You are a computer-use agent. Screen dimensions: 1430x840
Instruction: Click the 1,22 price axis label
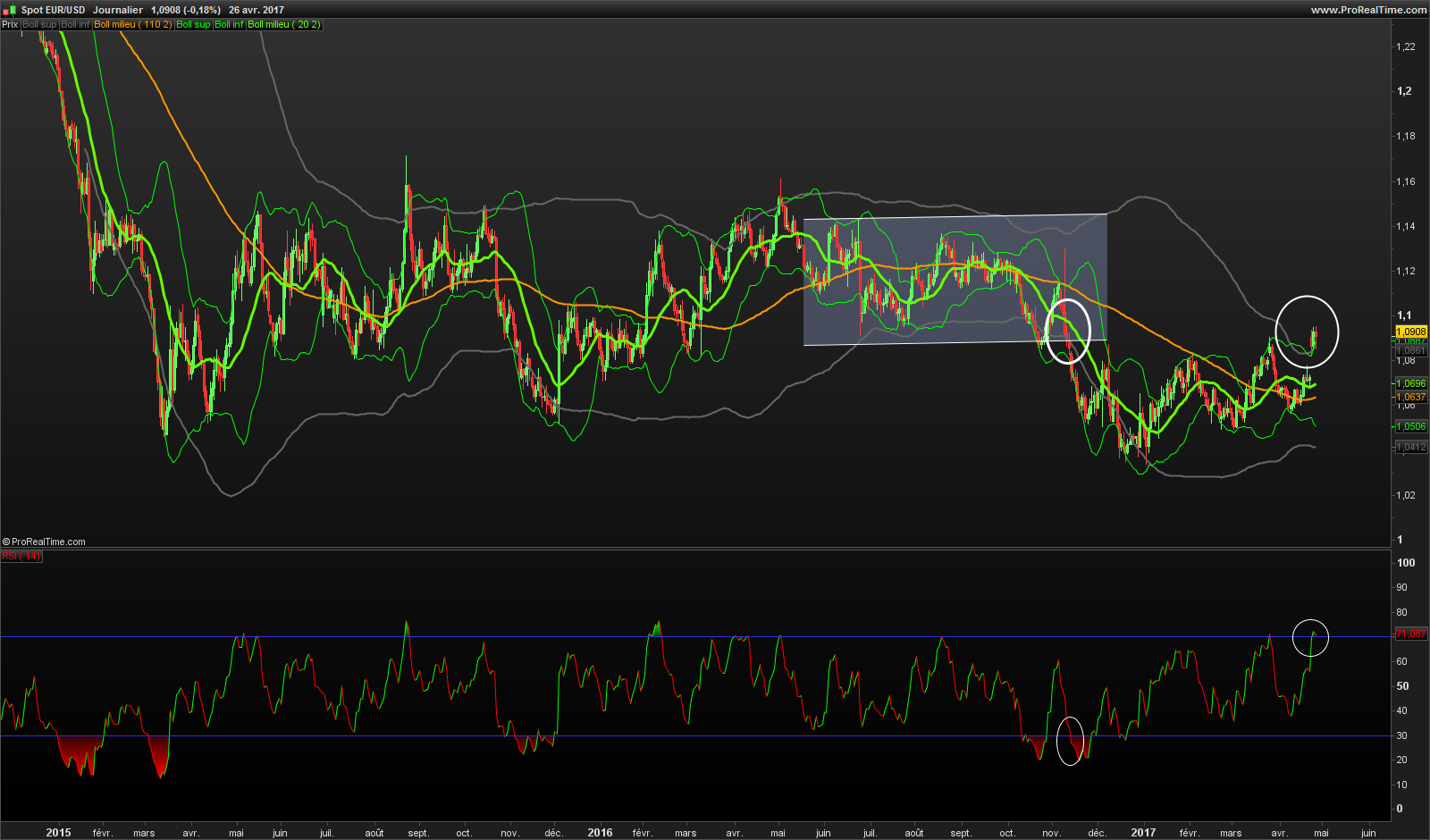pyautogui.click(x=1406, y=46)
